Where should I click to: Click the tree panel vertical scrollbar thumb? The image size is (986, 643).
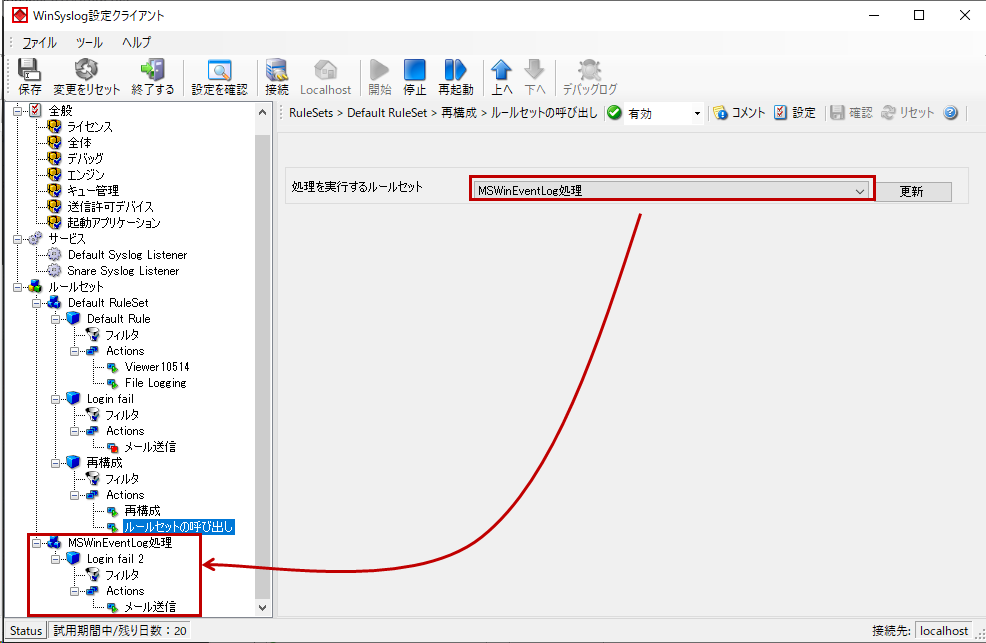tap(263, 366)
